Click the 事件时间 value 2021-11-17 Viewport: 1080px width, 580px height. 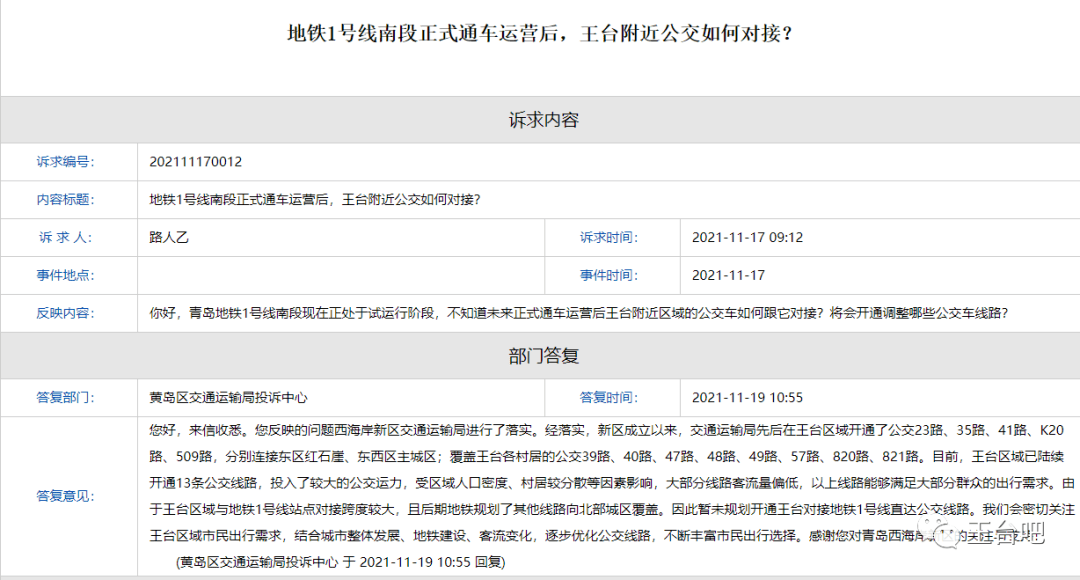pos(728,275)
